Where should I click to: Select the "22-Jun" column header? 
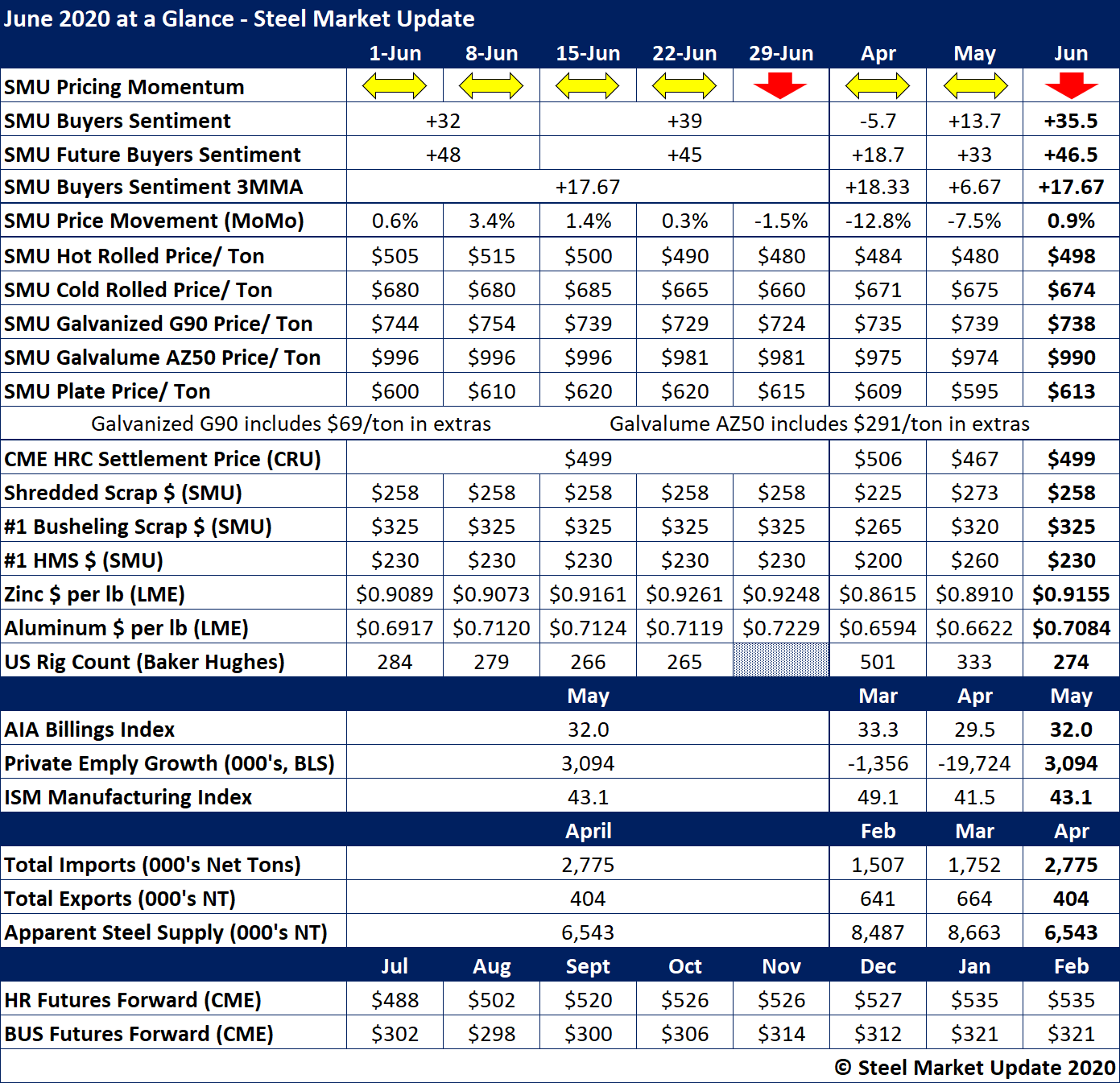click(x=684, y=53)
